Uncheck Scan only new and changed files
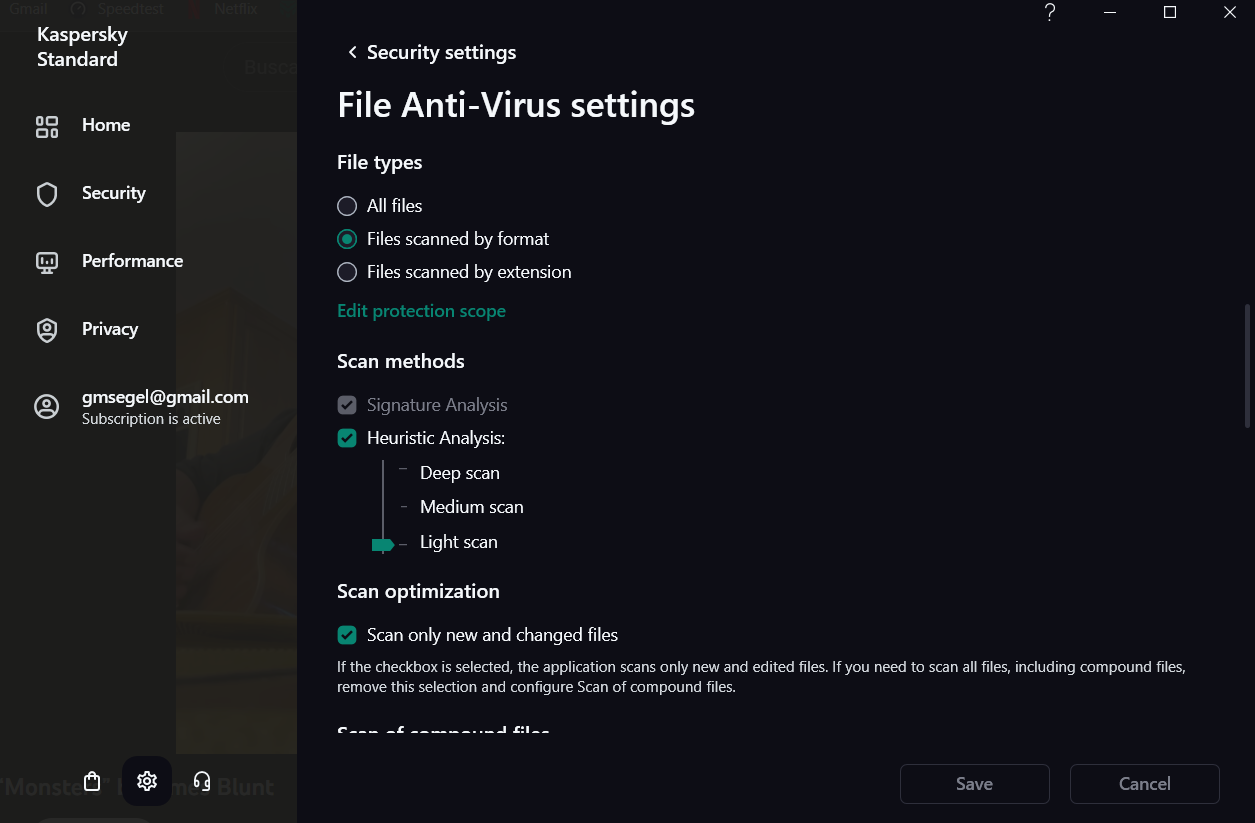The height and width of the screenshot is (823, 1255). pos(347,635)
